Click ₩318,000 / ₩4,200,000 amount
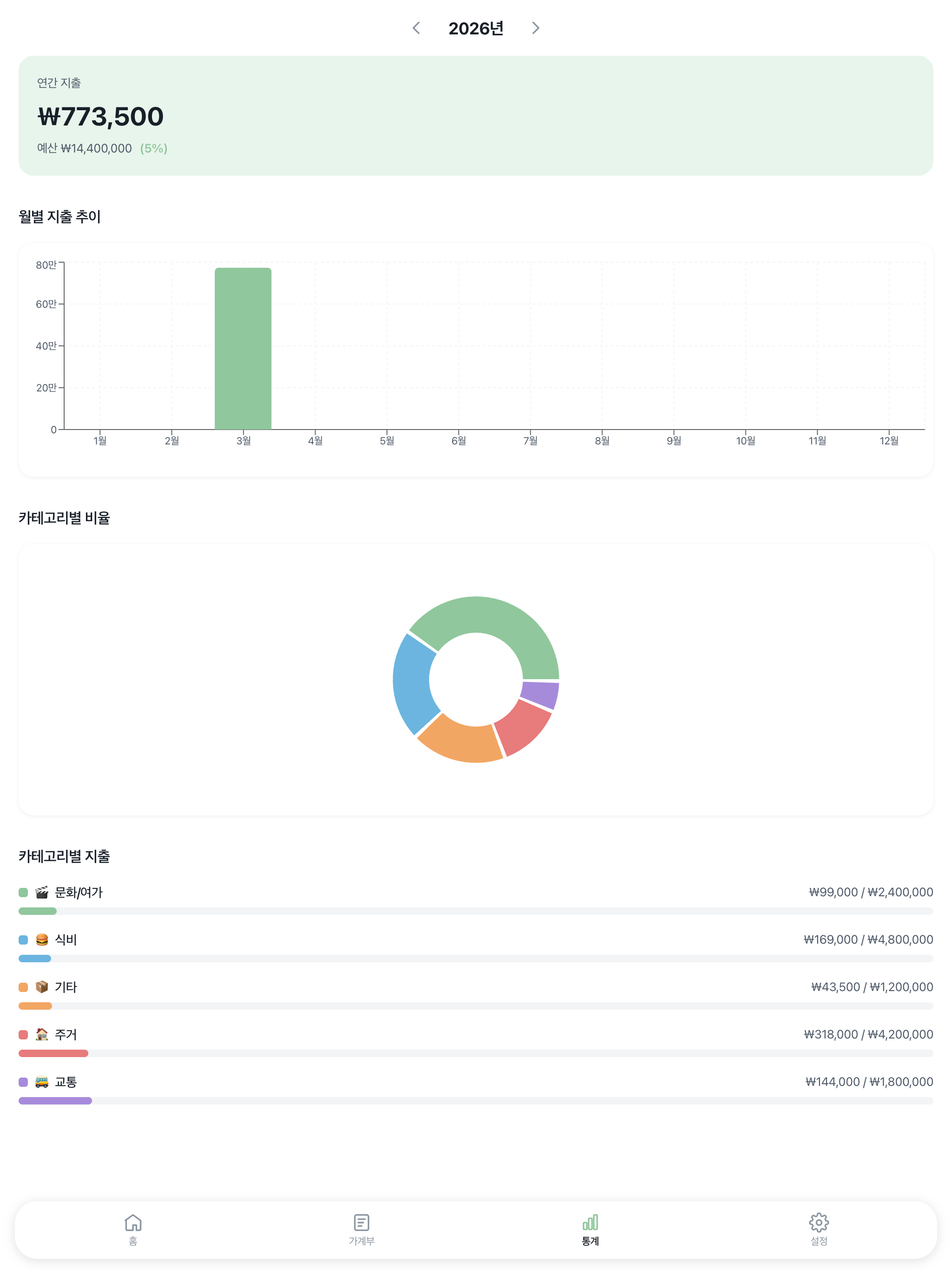952x1270 pixels. pos(868,1035)
